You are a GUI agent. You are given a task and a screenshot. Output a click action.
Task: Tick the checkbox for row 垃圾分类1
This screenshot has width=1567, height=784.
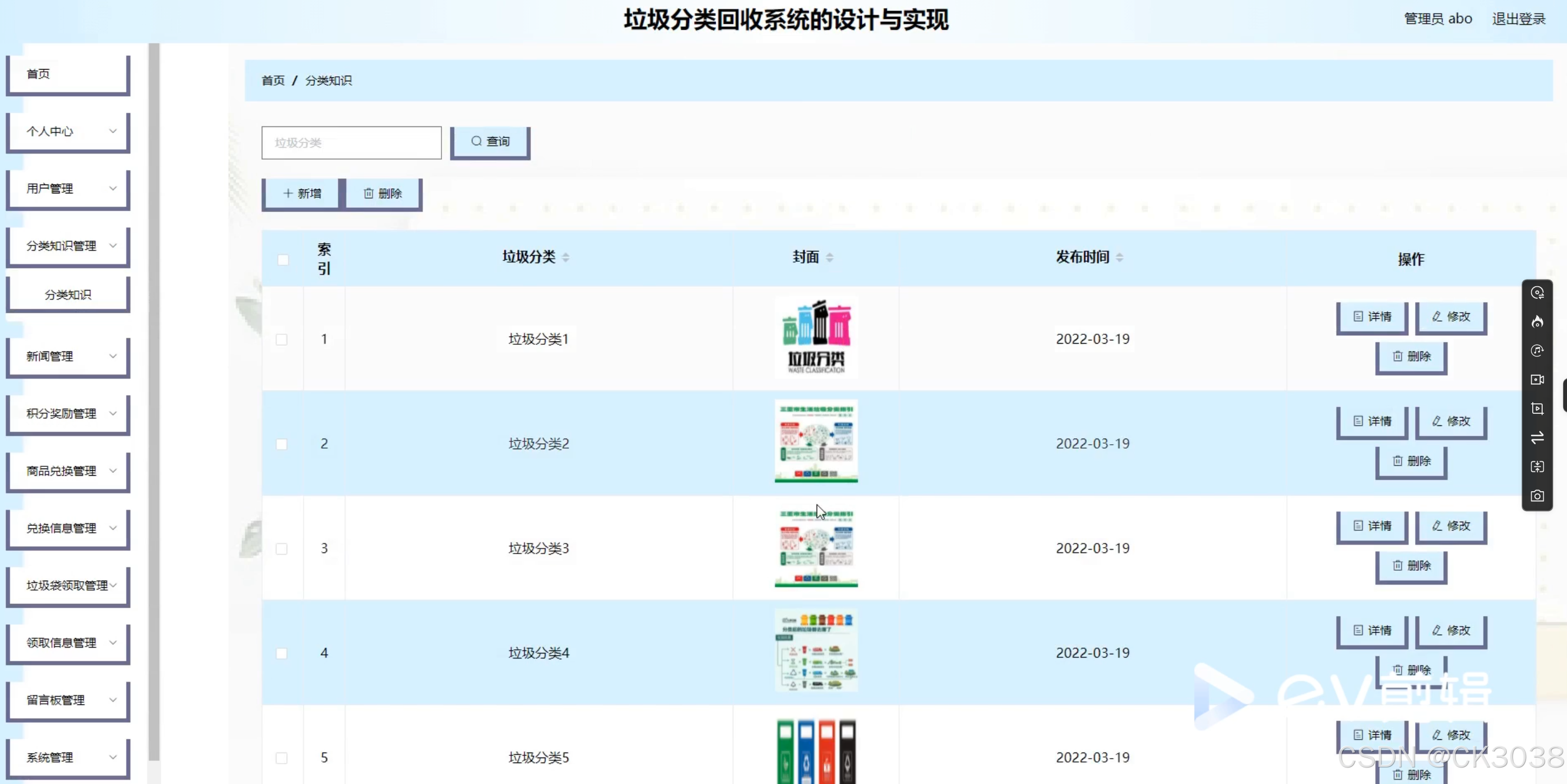click(x=281, y=339)
